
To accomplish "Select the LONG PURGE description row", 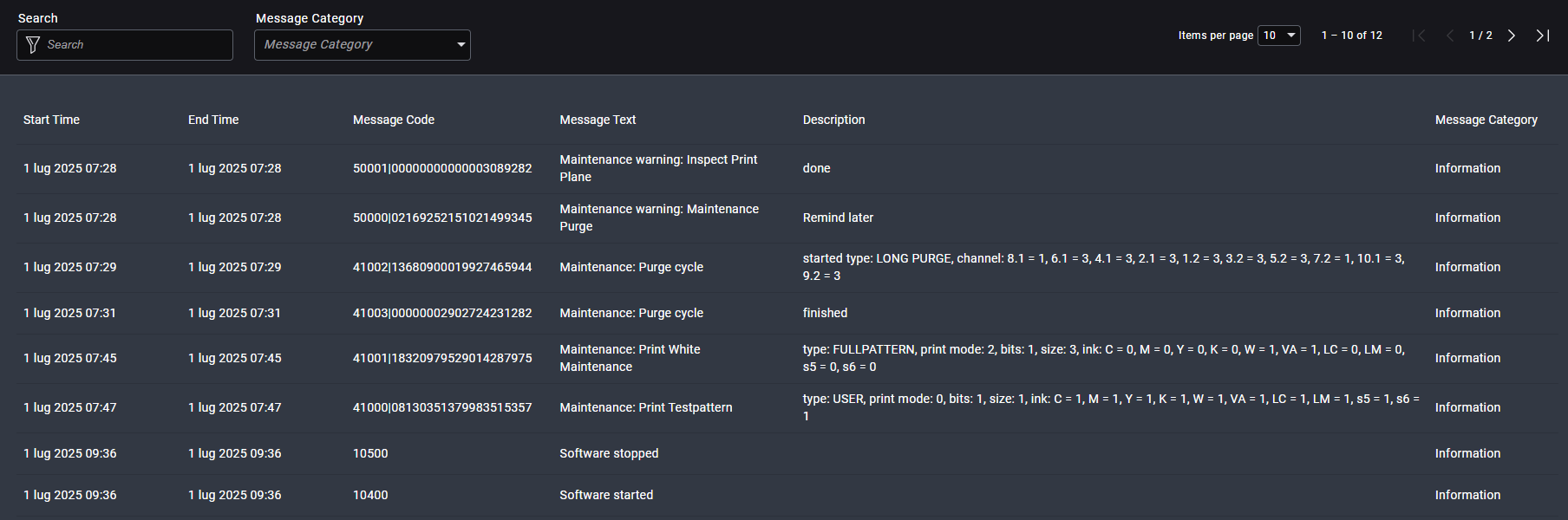I will 1103,267.
